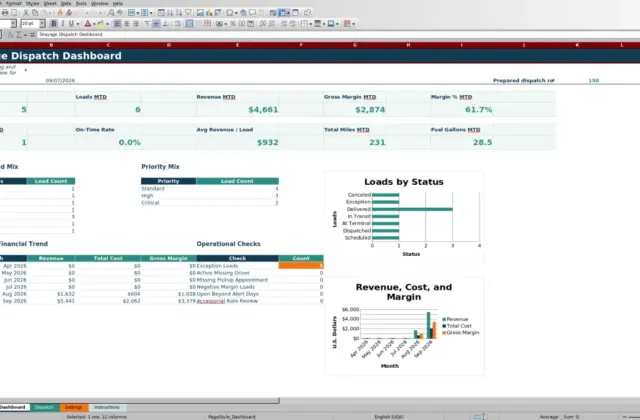Viewport: 640px width, 420px height.
Task: Open the font size dropdown
Action: pyautogui.click(x=42, y=24)
